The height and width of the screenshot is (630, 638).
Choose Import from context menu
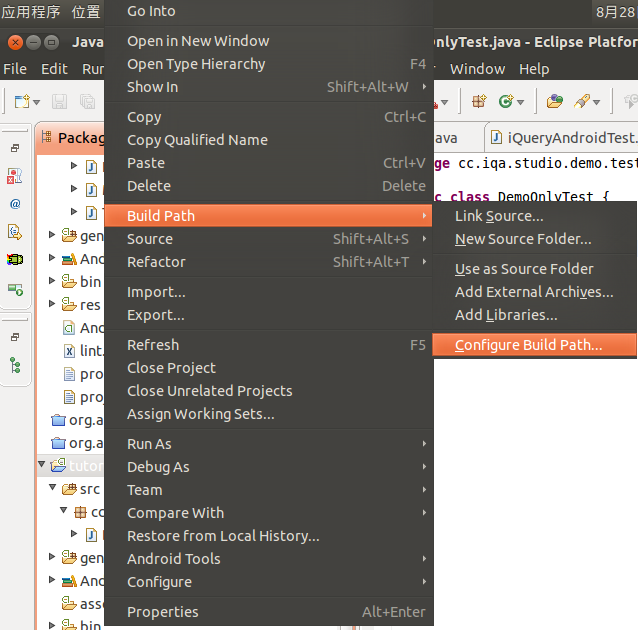pos(269,292)
